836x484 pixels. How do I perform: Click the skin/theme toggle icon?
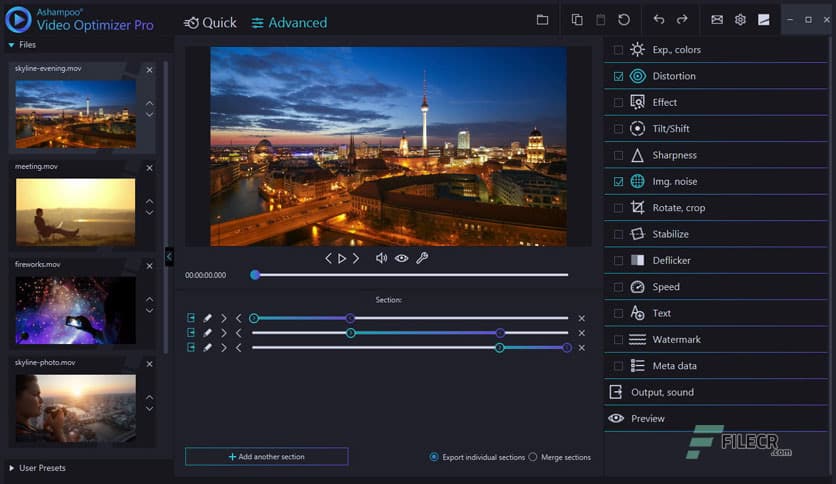pyautogui.click(x=763, y=20)
